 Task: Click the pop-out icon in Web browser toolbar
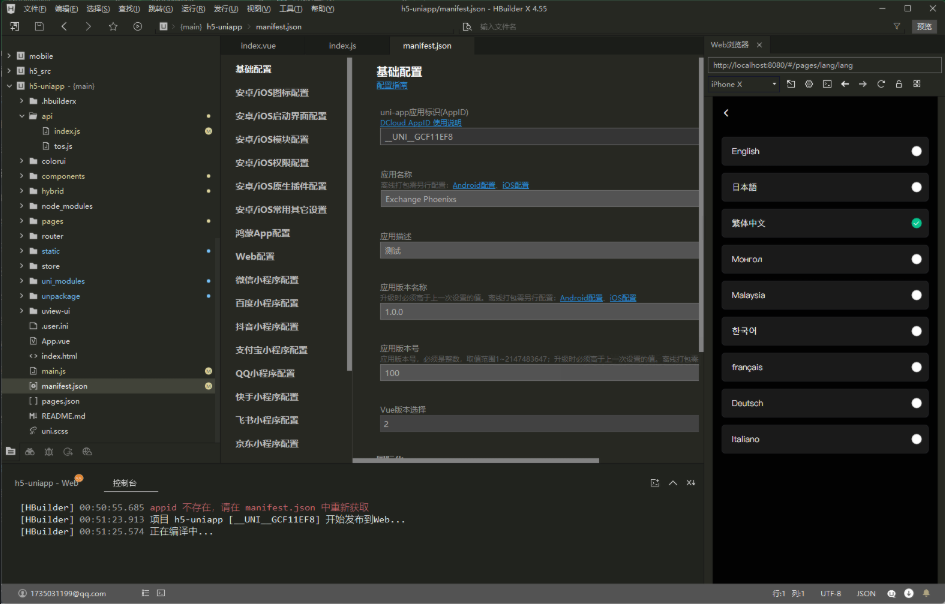[x=791, y=84]
